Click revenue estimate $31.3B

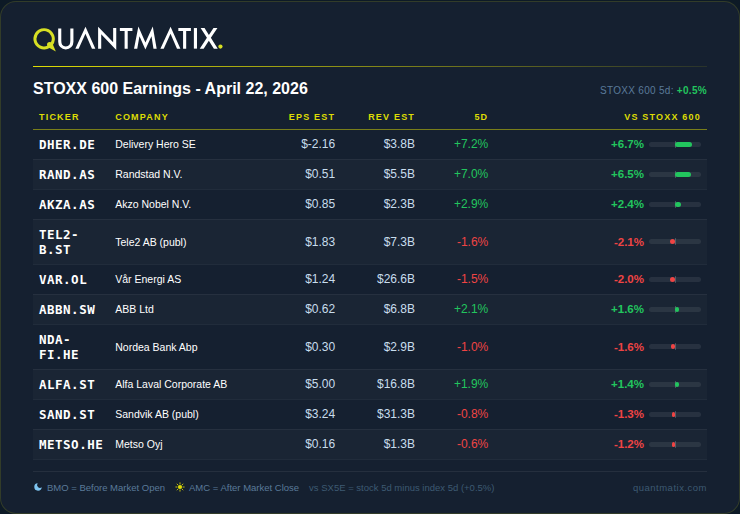[395, 414]
